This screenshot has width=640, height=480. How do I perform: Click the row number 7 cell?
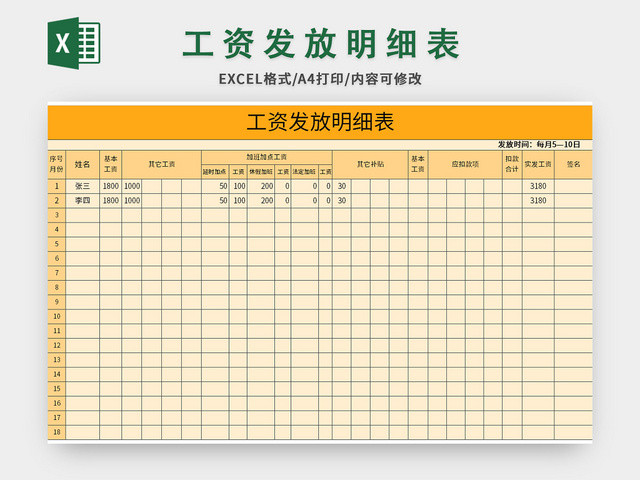[57, 273]
